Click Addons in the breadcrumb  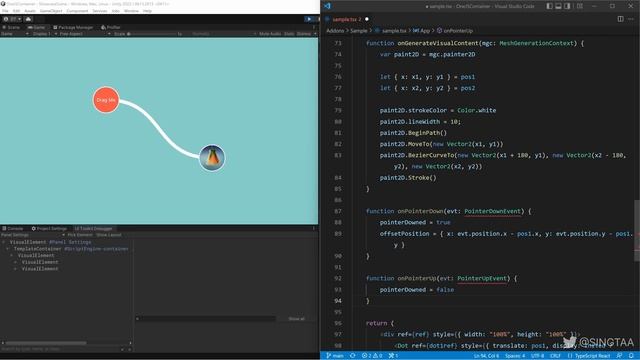click(x=335, y=31)
